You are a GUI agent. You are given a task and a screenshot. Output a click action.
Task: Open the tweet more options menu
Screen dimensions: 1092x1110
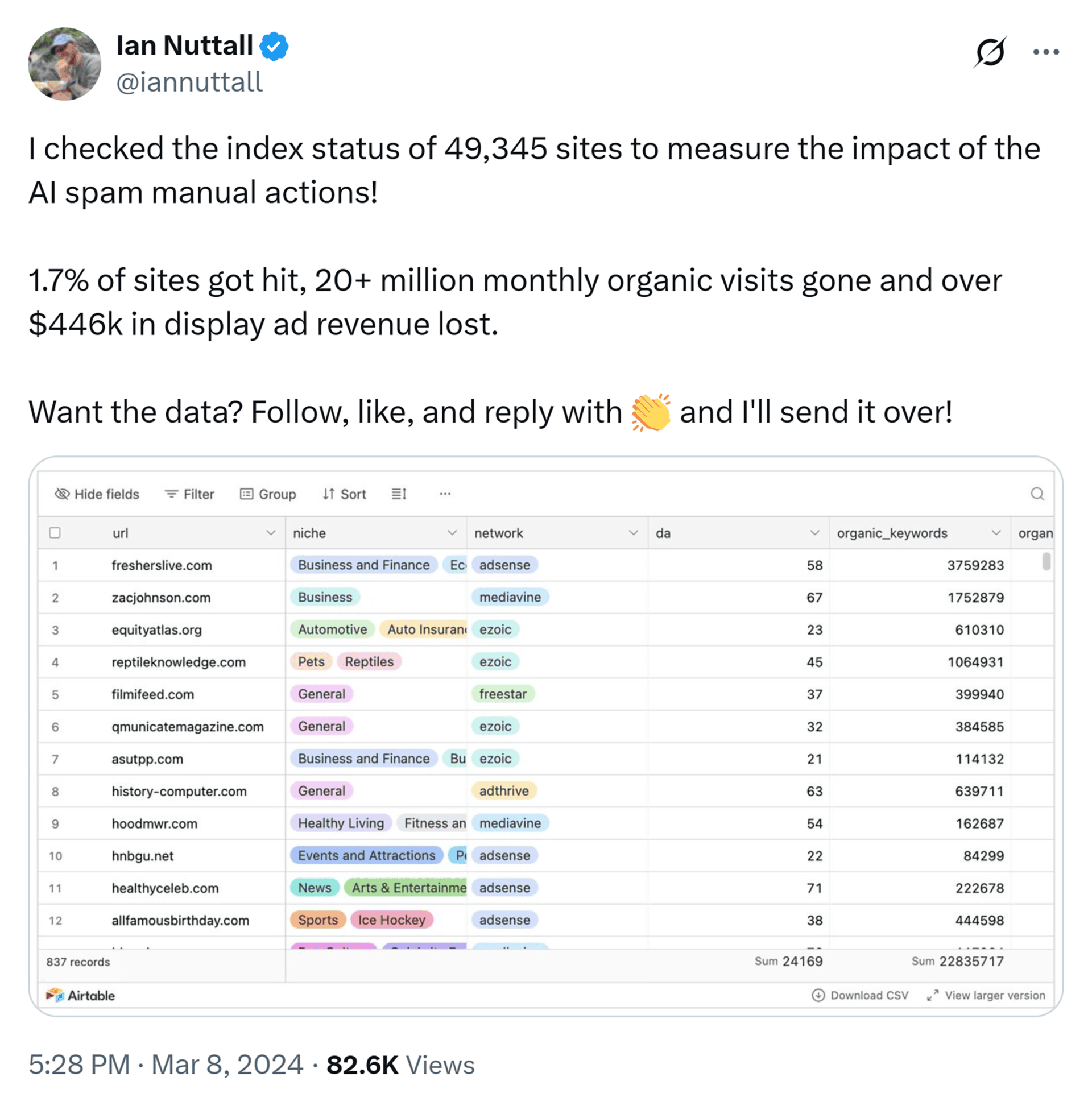point(1045,52)
